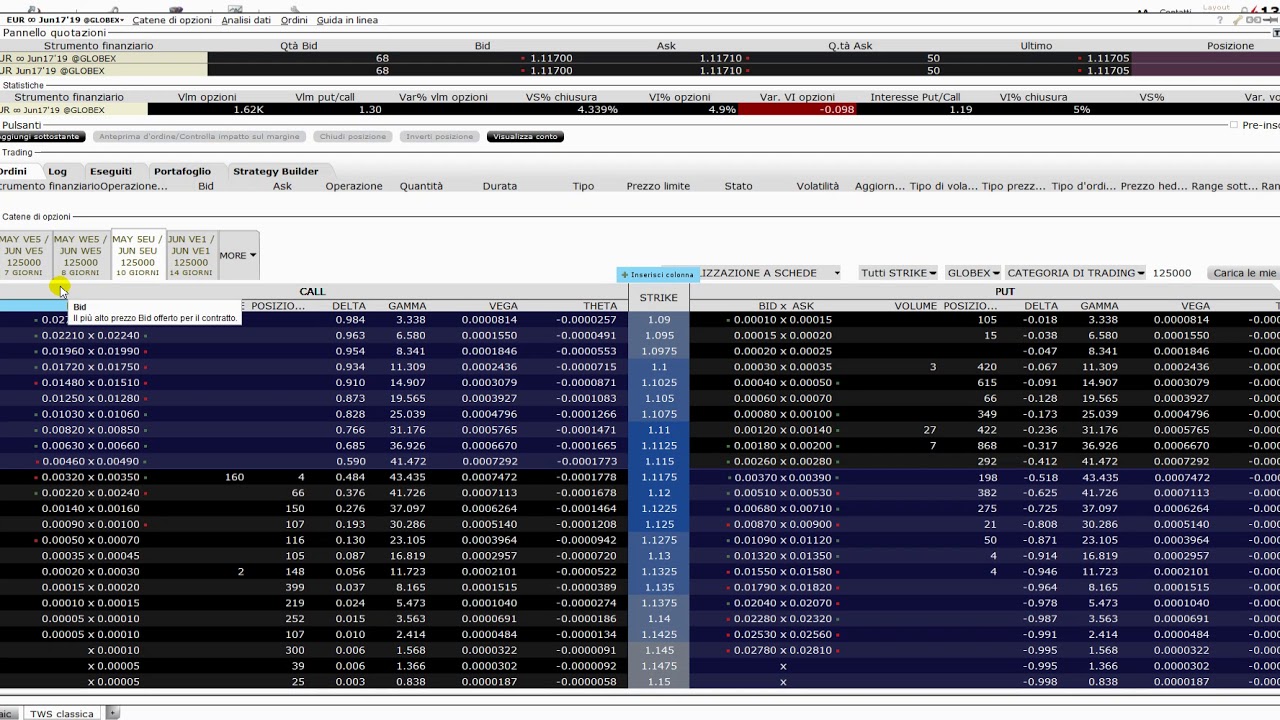Viewport: 1280px width, 720px height.
Task: Switch to the Strategy Builder tab
Action: click(x=276, y=171)
